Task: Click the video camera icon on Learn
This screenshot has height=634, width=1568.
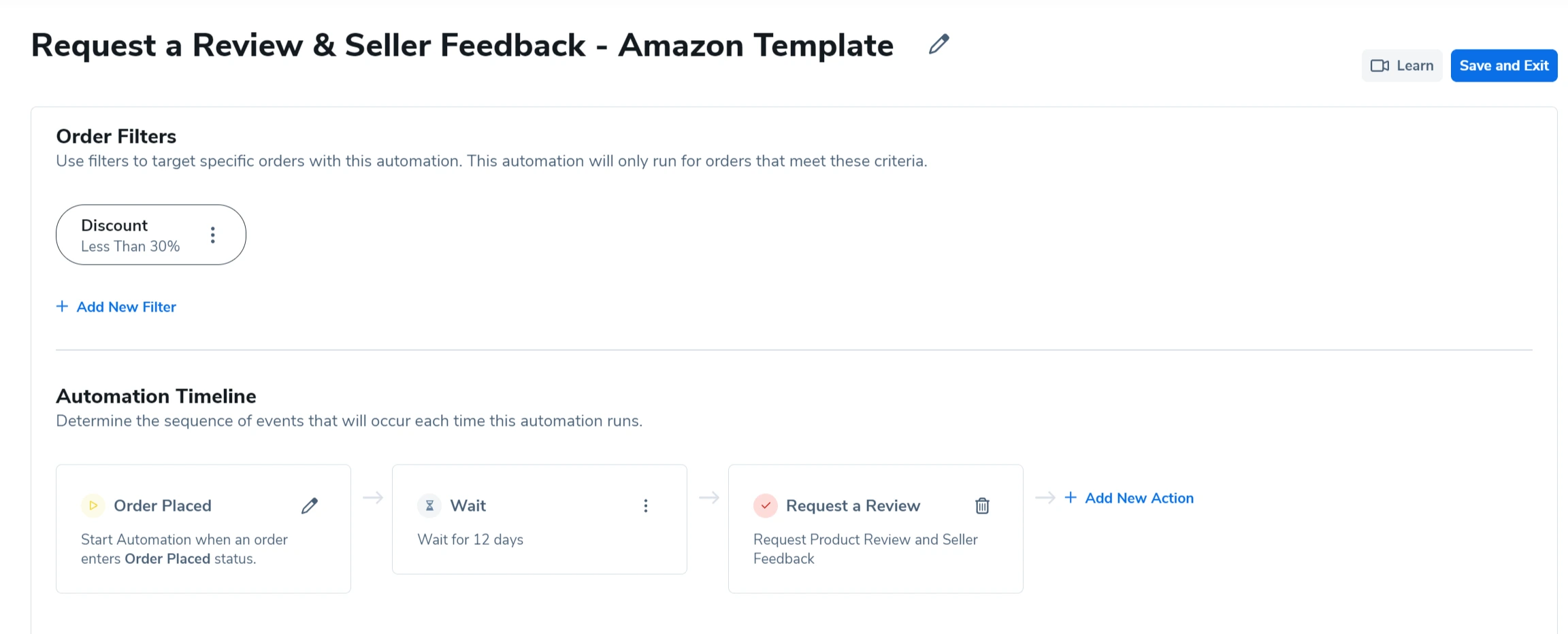Action: 1379,66
